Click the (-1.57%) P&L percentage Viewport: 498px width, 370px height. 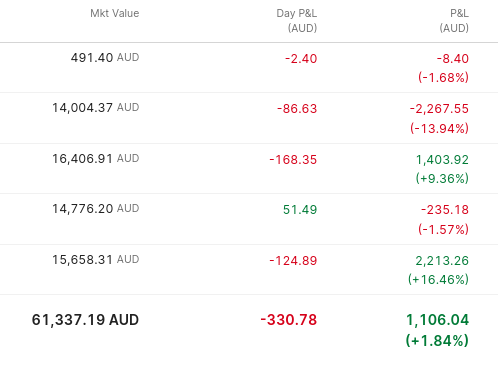click(443, 229)
